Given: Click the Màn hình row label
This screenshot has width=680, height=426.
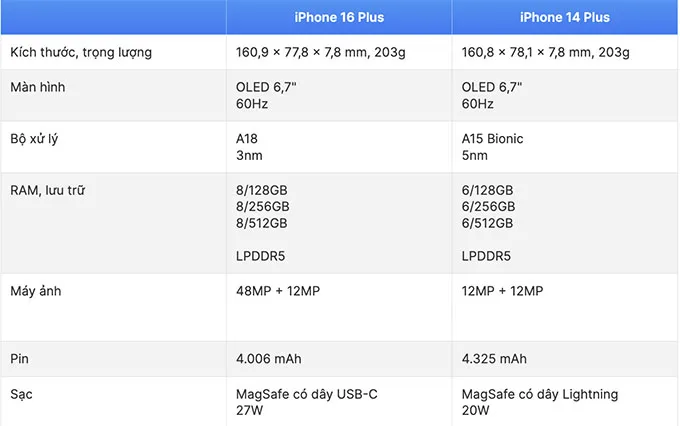Looking at the screenshot, I should [38, 87].
